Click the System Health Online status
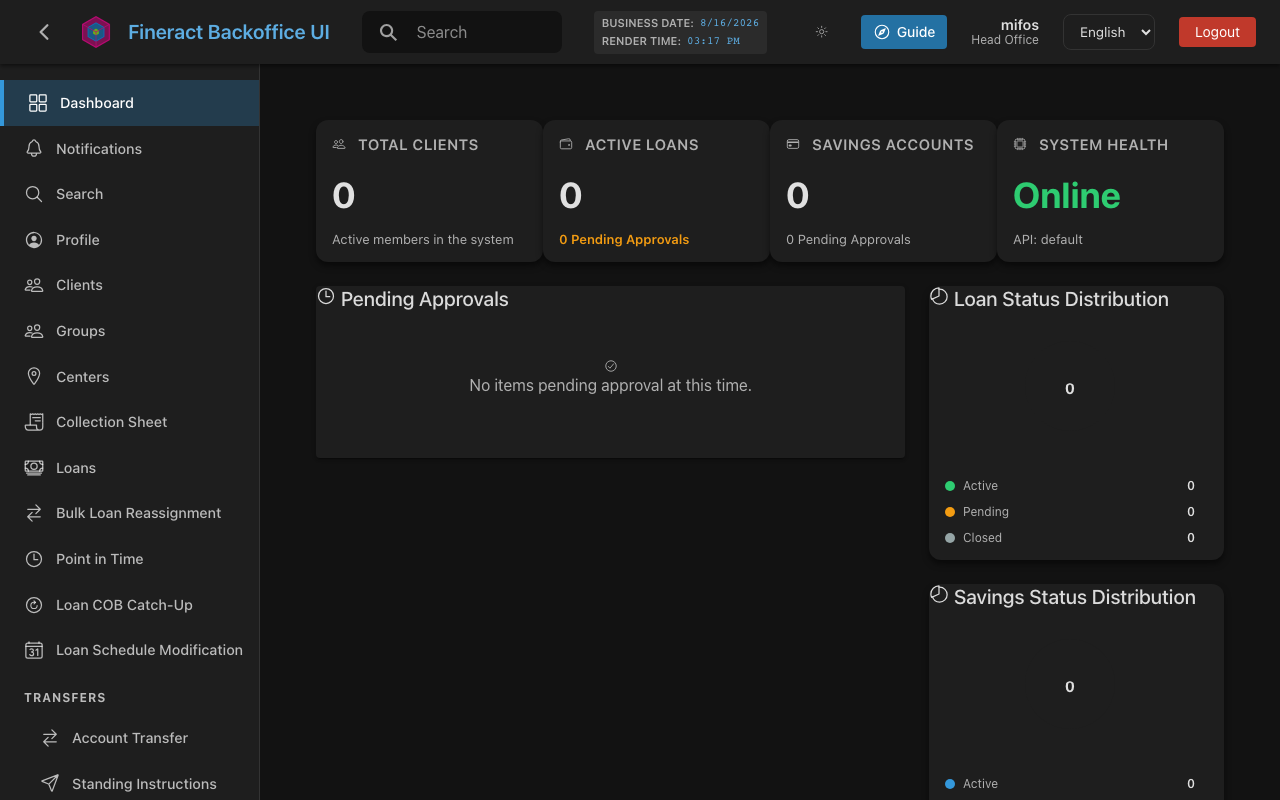 tap(1067, 196)
